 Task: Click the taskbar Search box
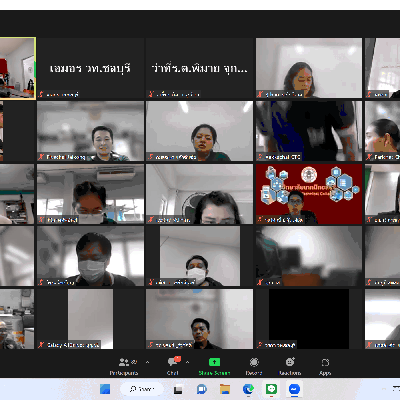coord(142,389)
